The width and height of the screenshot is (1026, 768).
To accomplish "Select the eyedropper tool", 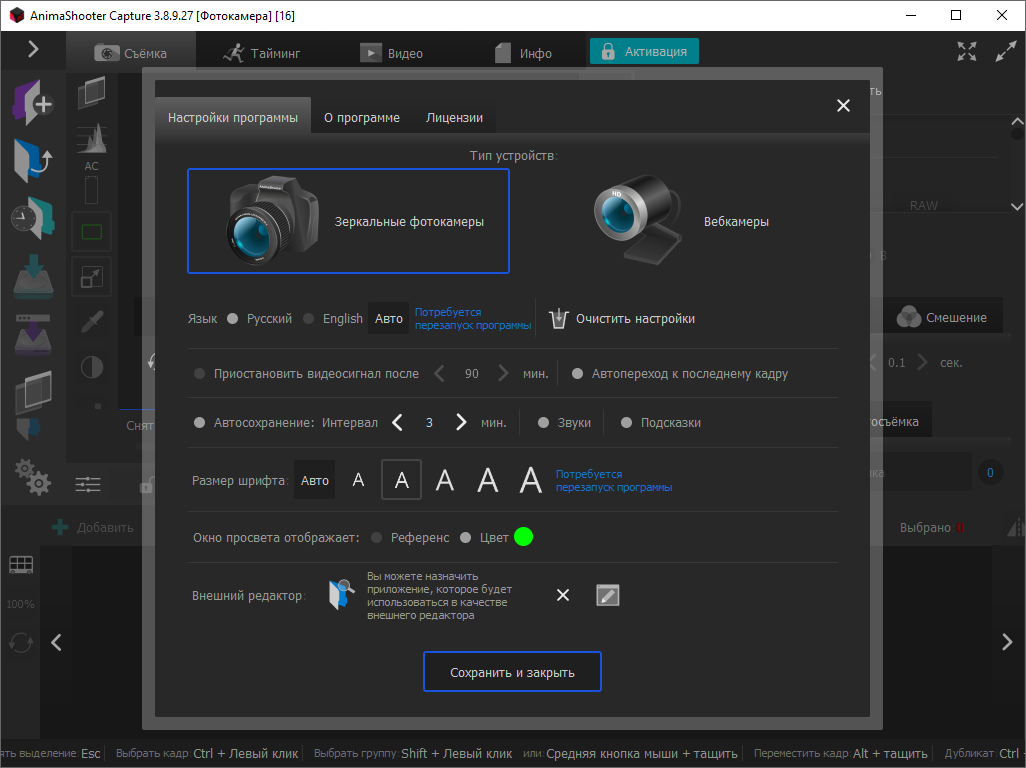I will [x=92, y=322].
